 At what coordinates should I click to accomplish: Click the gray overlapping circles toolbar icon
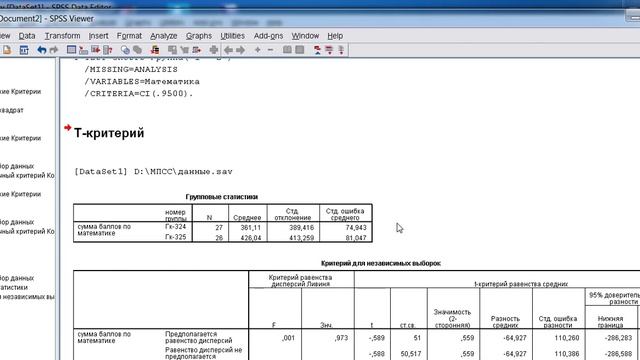pyautogui.click(x=138, y=50)
